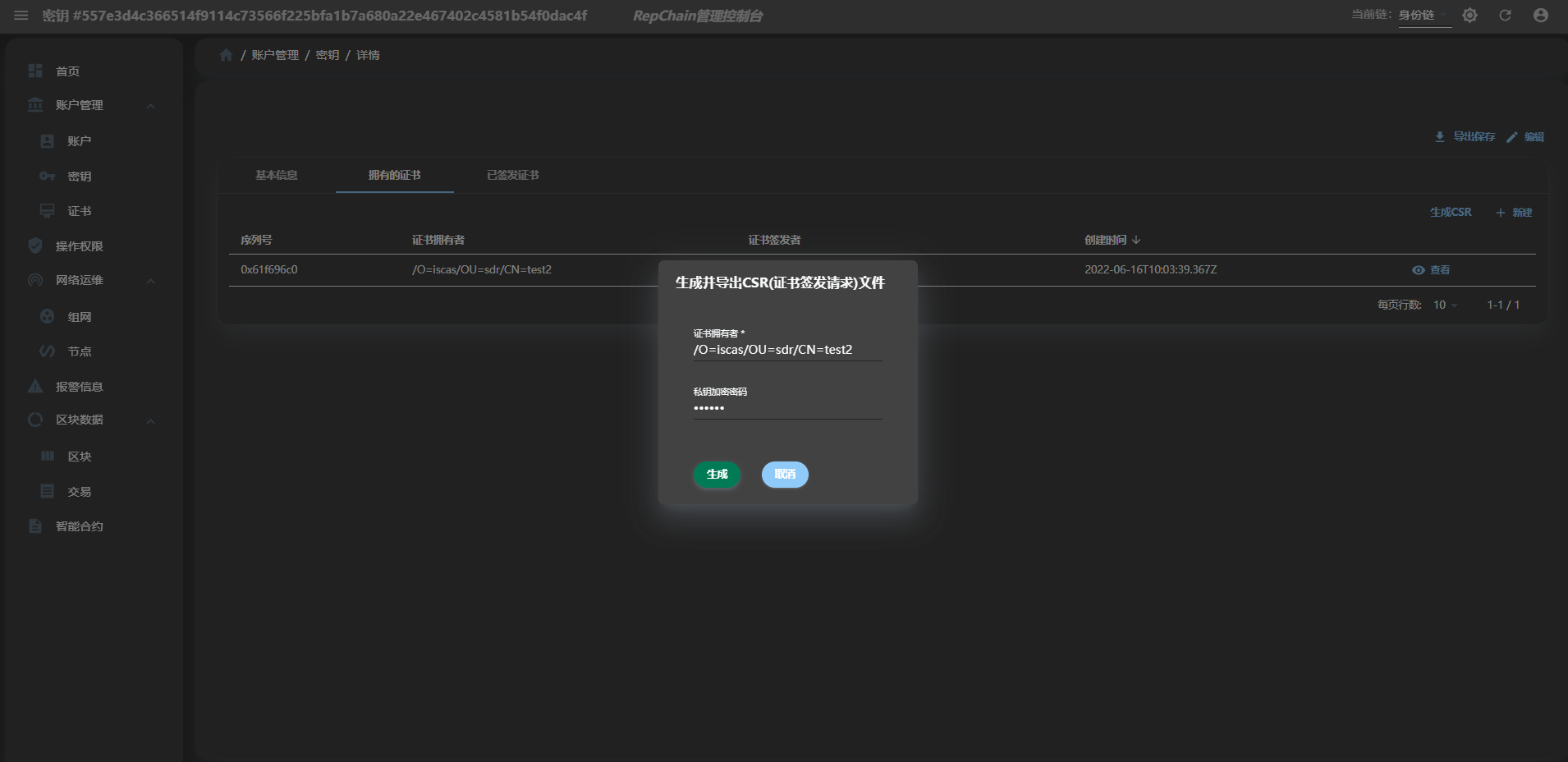Image resolution: width=1568 pixels, height=762 pixels.
Task: Click the 1-1 / 1 pagination text
Action: (1503, 305)
